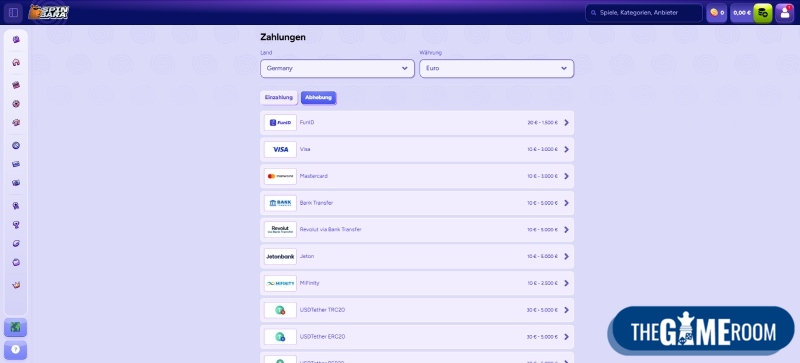
Task: Toggle the sidebar panel icon
Action: pyautogui.click(x=13, y=13)
